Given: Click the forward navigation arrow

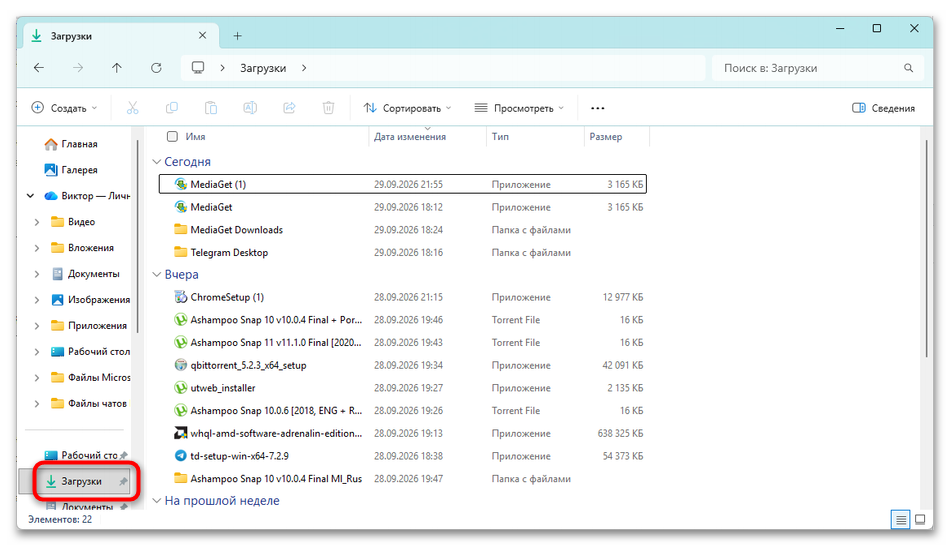Looking at the screenshot, I should pyautogui.click(x=78, y=68).
